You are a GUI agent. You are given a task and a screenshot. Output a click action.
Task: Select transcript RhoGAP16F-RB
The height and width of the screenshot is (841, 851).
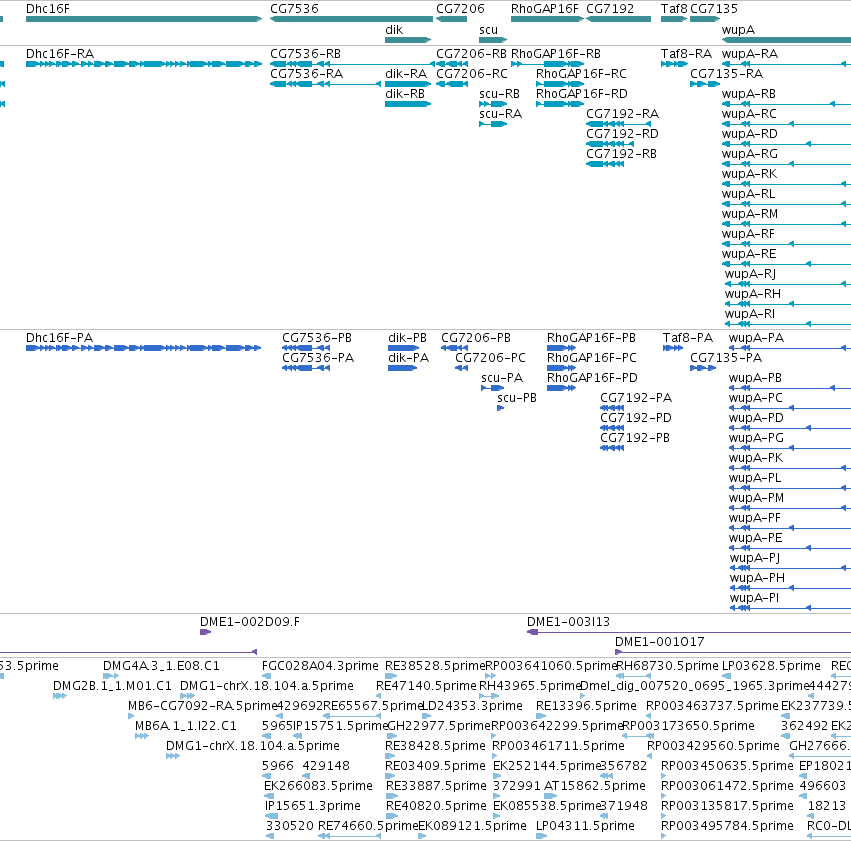[547, 64]
